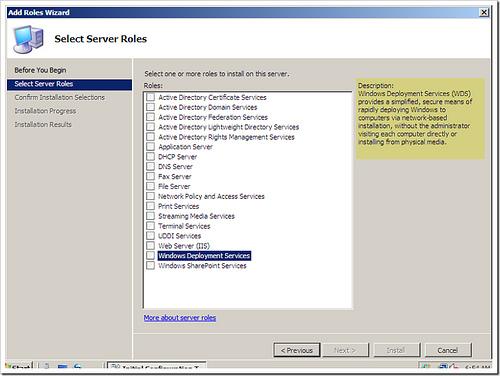Viewport: 500px width, 376px height.
Task: Enable the Application Server role checkbox
Action: click(x=150, y=147)
